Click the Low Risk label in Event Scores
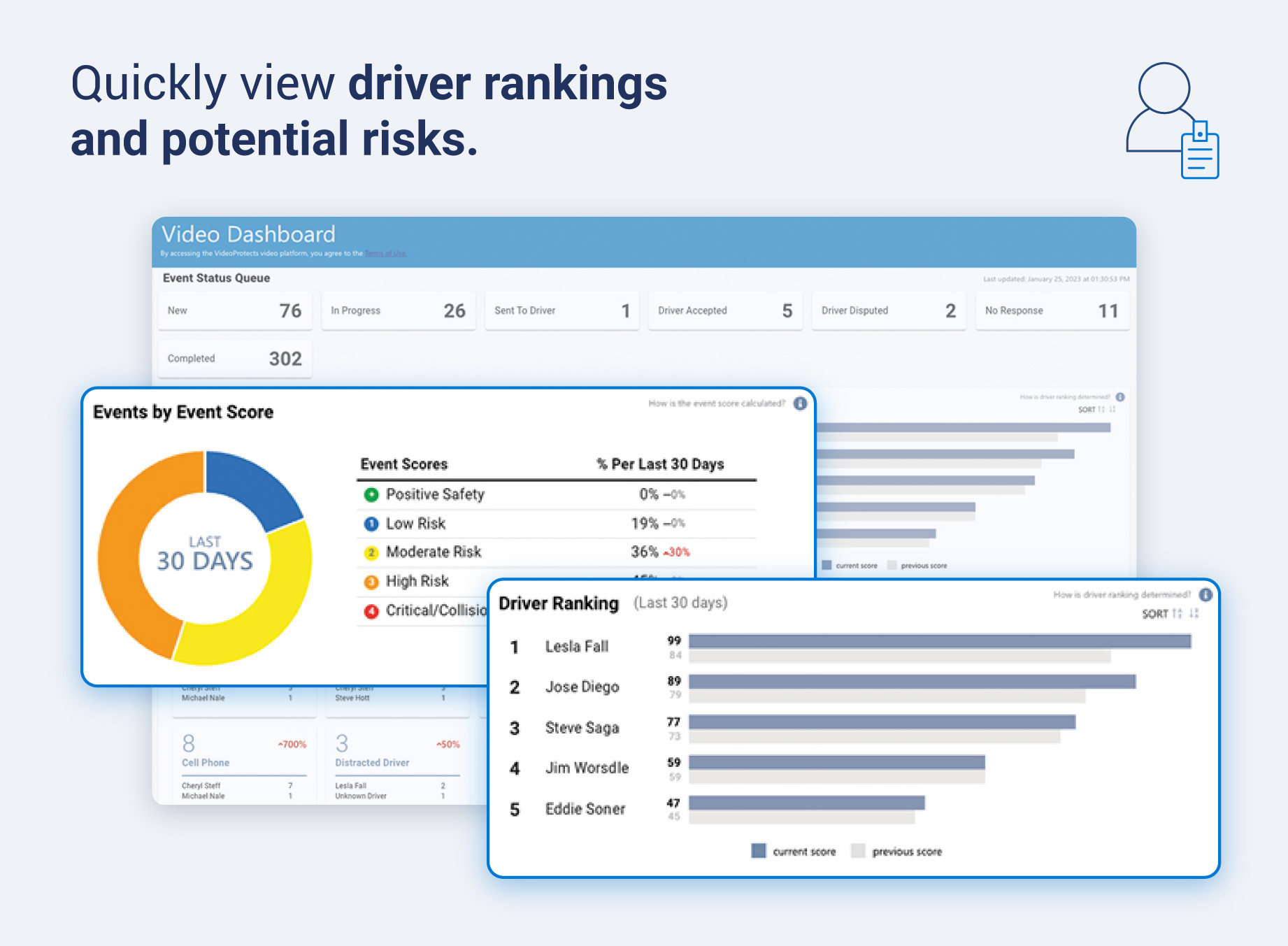Image resolution: width=1288 pixels, height=946 pixels. [415, 524]
